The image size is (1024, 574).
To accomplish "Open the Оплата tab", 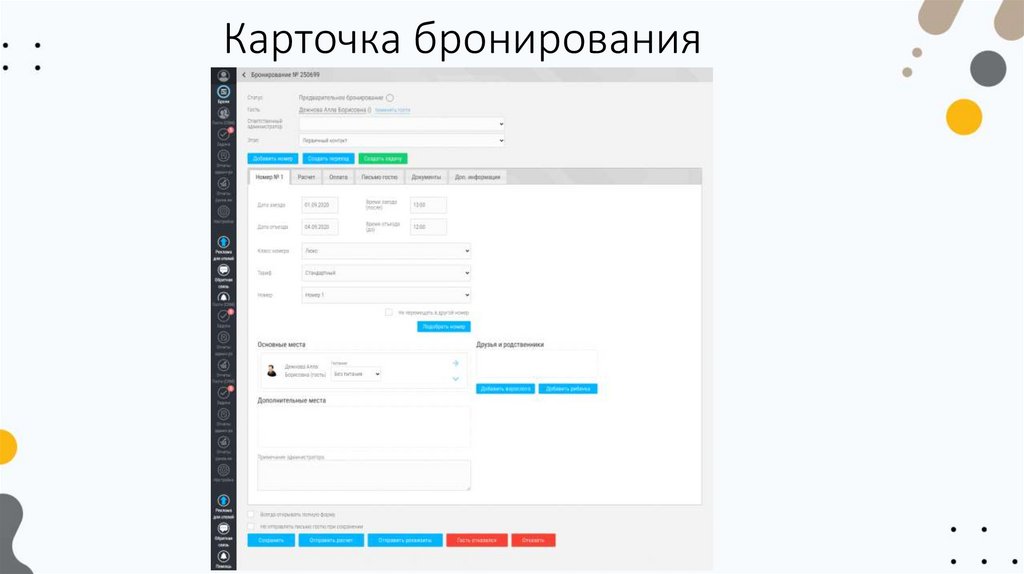I will click(338, 177).
